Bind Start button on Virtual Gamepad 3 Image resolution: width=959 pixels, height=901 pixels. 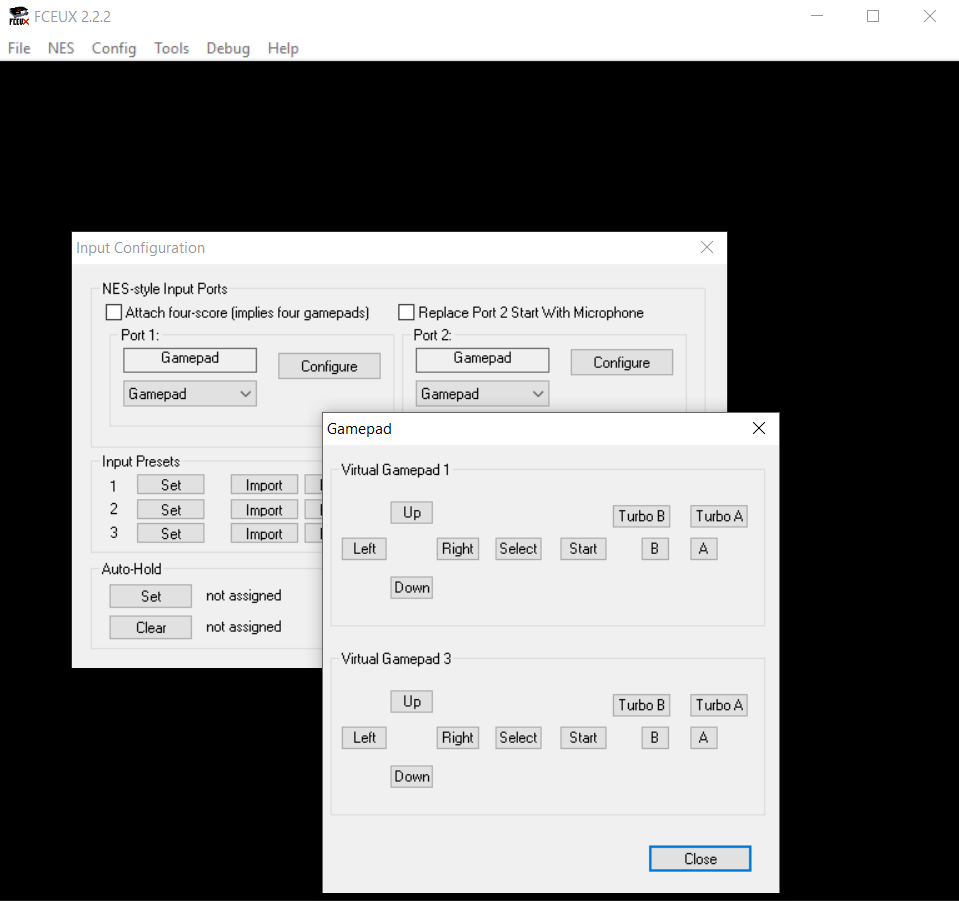[583, 738]
